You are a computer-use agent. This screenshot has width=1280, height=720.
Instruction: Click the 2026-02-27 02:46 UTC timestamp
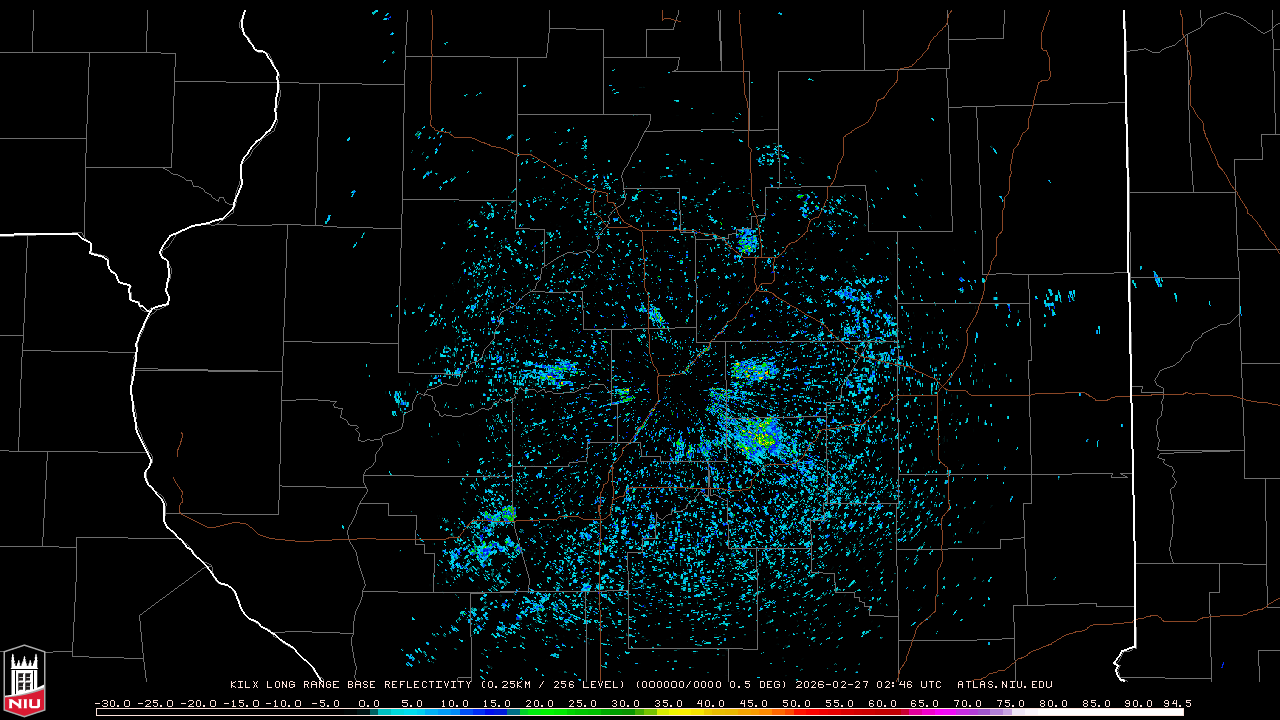pos(868,685)
